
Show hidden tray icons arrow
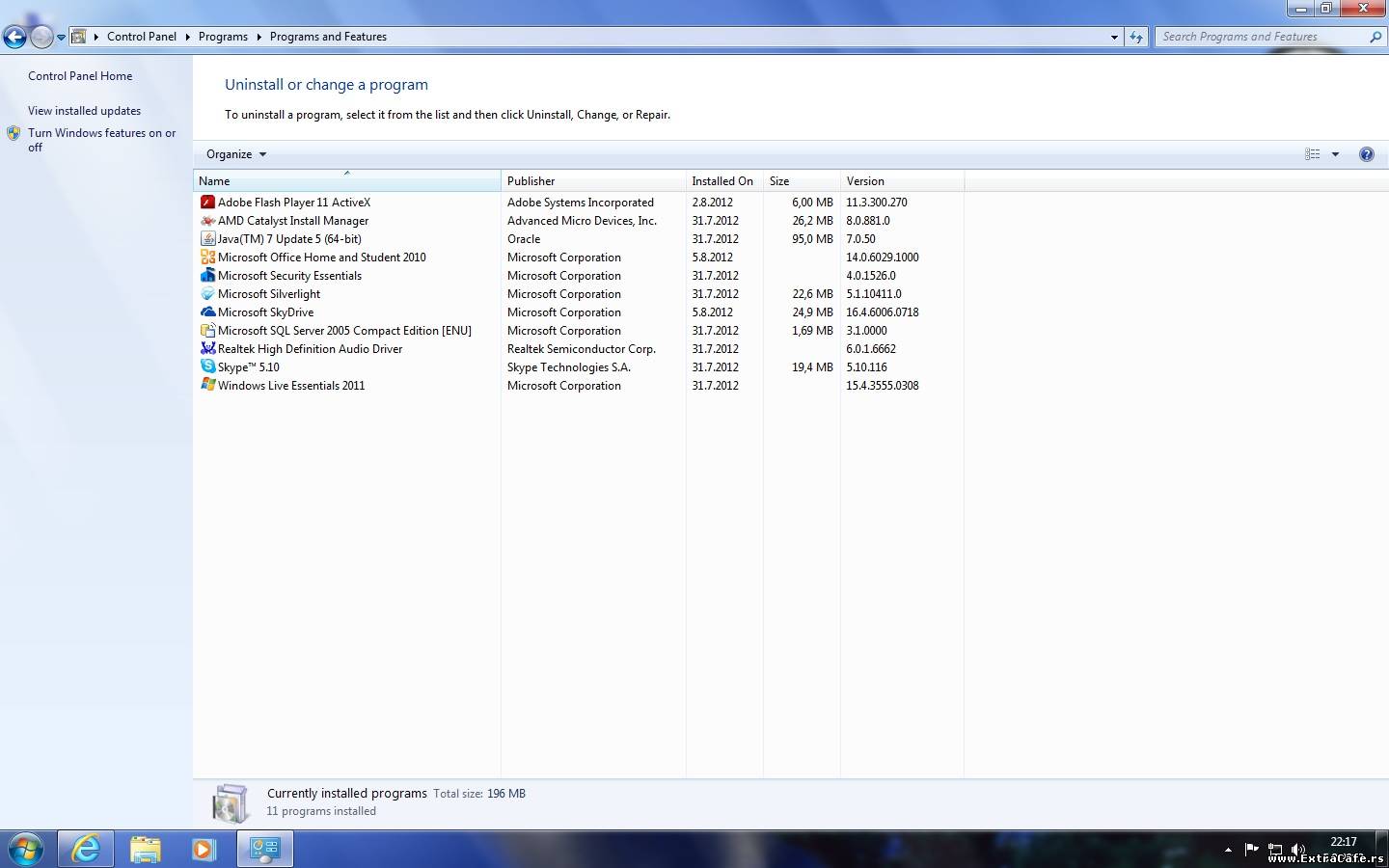[1227, 850]
